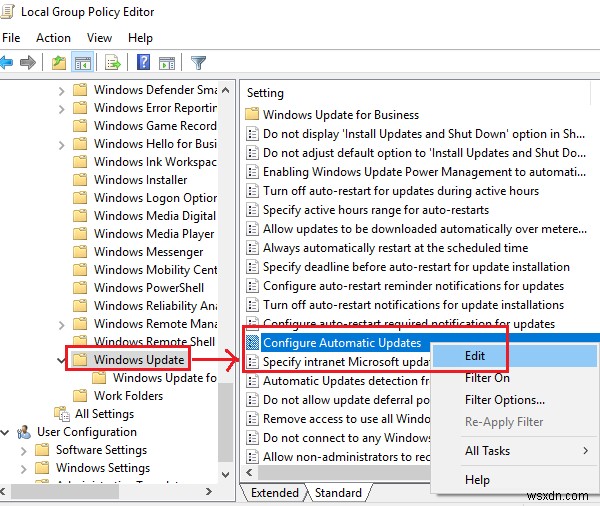
Task: Click the Windows Media Player folder icon
Action: [x=80, y=233]
